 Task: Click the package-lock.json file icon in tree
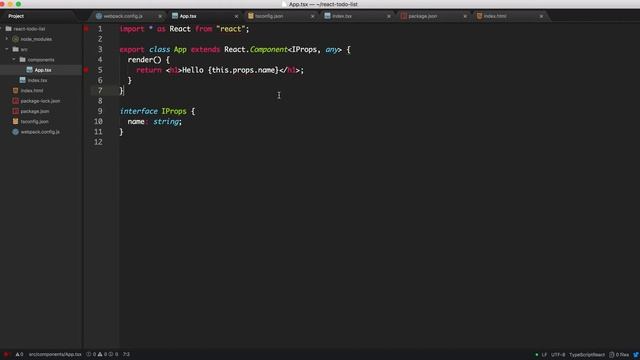tap(16, 101)
